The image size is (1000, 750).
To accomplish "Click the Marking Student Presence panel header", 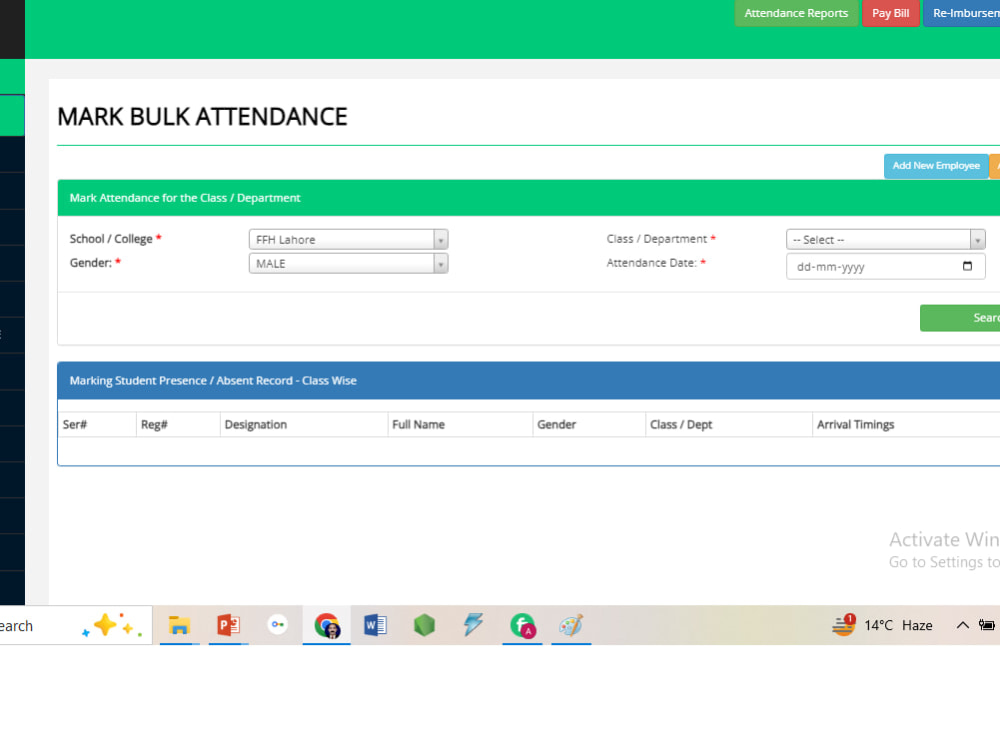I will 529,381.
